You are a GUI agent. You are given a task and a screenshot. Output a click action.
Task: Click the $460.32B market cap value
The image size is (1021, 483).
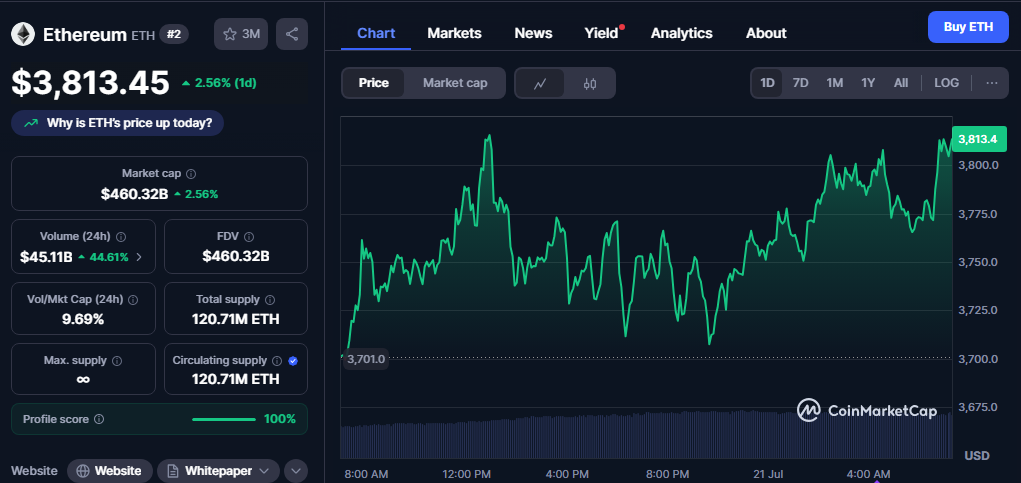tap(135, 194)
